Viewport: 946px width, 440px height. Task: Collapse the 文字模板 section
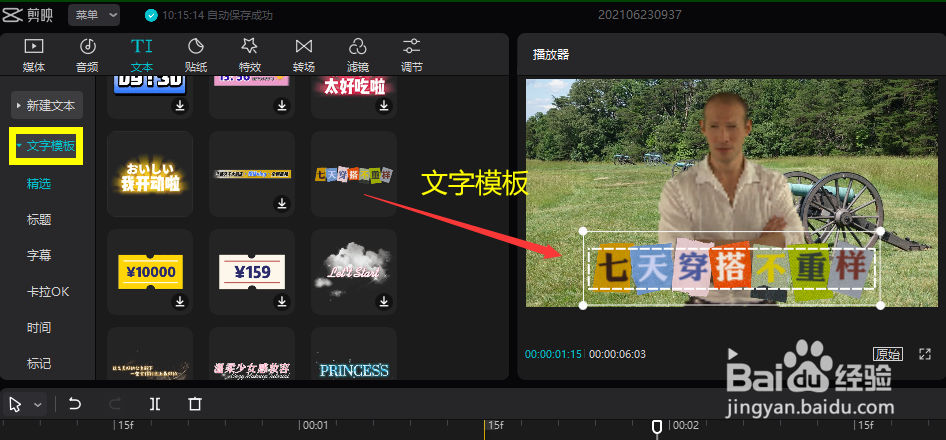(46, 145)
